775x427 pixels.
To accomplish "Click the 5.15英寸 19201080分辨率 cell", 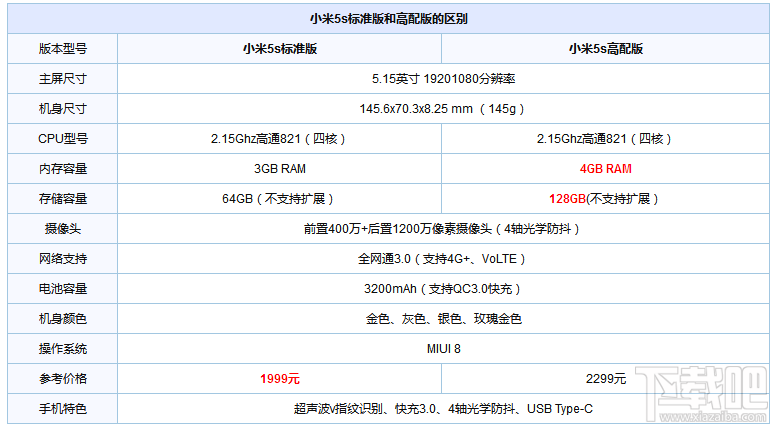I will pyautogui.click(x=443, y=79).
